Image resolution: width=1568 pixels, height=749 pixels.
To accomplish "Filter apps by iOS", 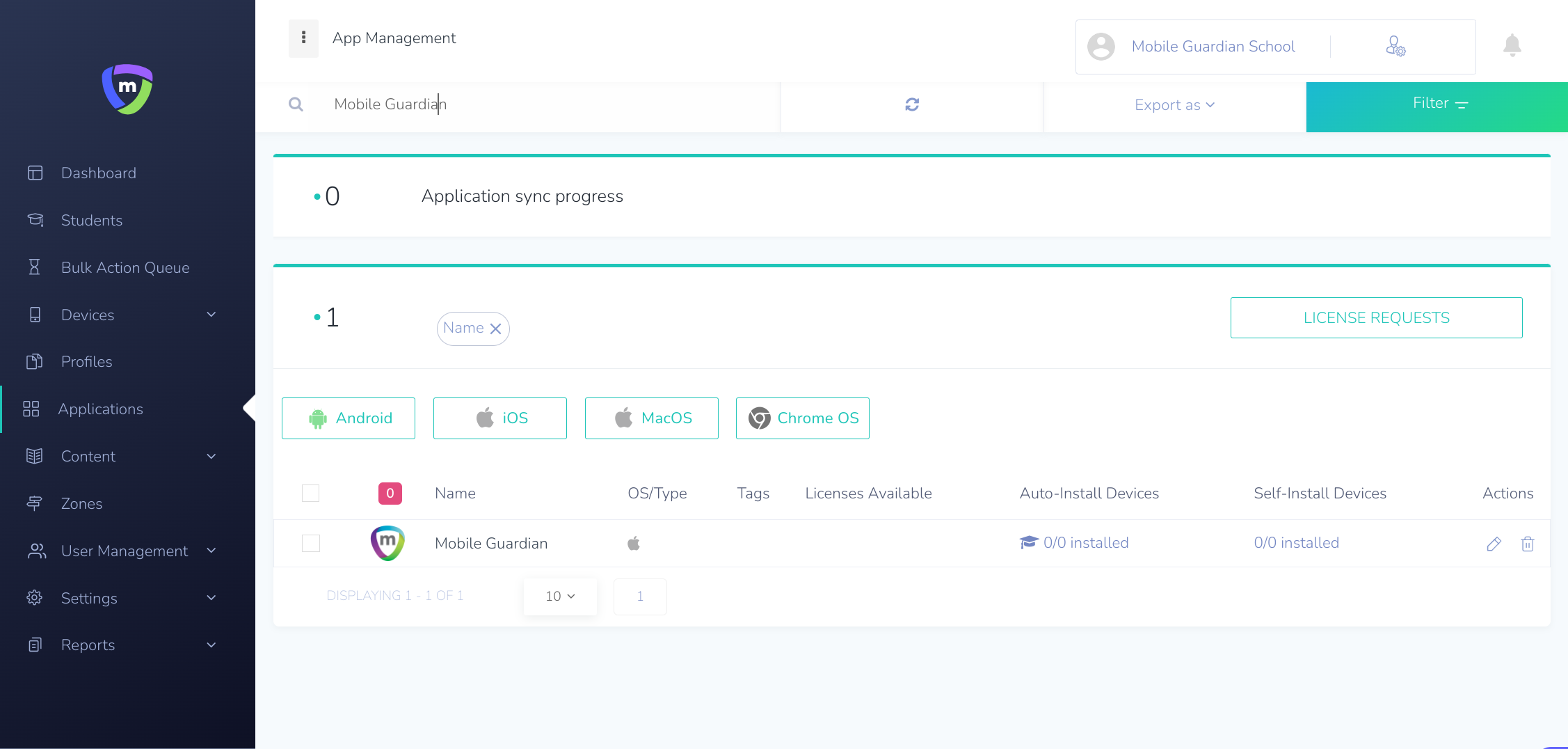I will [500, 418].
